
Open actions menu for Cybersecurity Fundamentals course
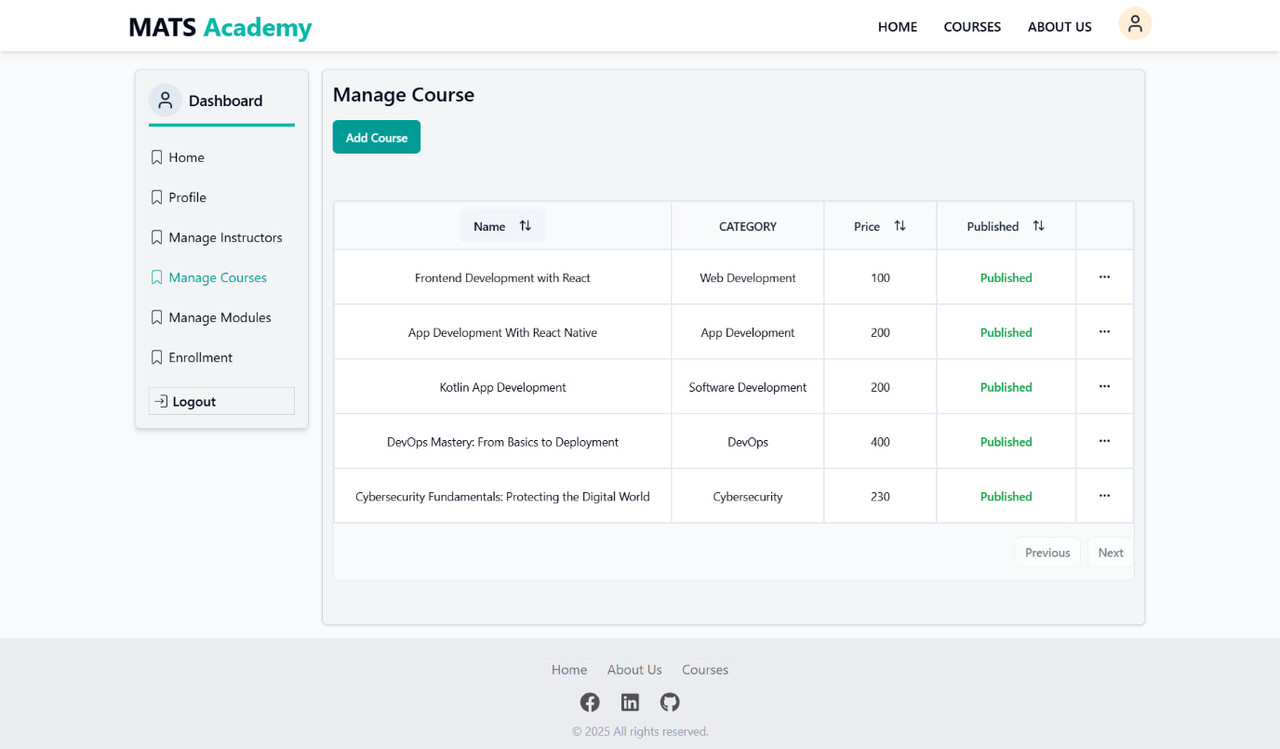[1104, 496]
